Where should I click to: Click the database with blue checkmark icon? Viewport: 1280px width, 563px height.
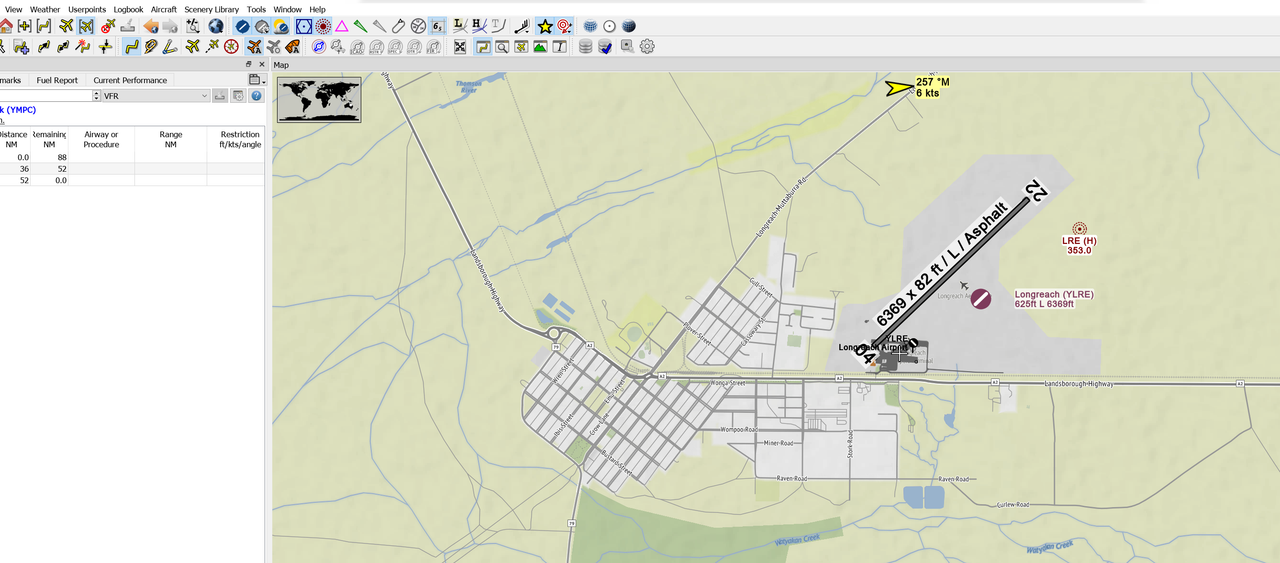tap(605, 47)
